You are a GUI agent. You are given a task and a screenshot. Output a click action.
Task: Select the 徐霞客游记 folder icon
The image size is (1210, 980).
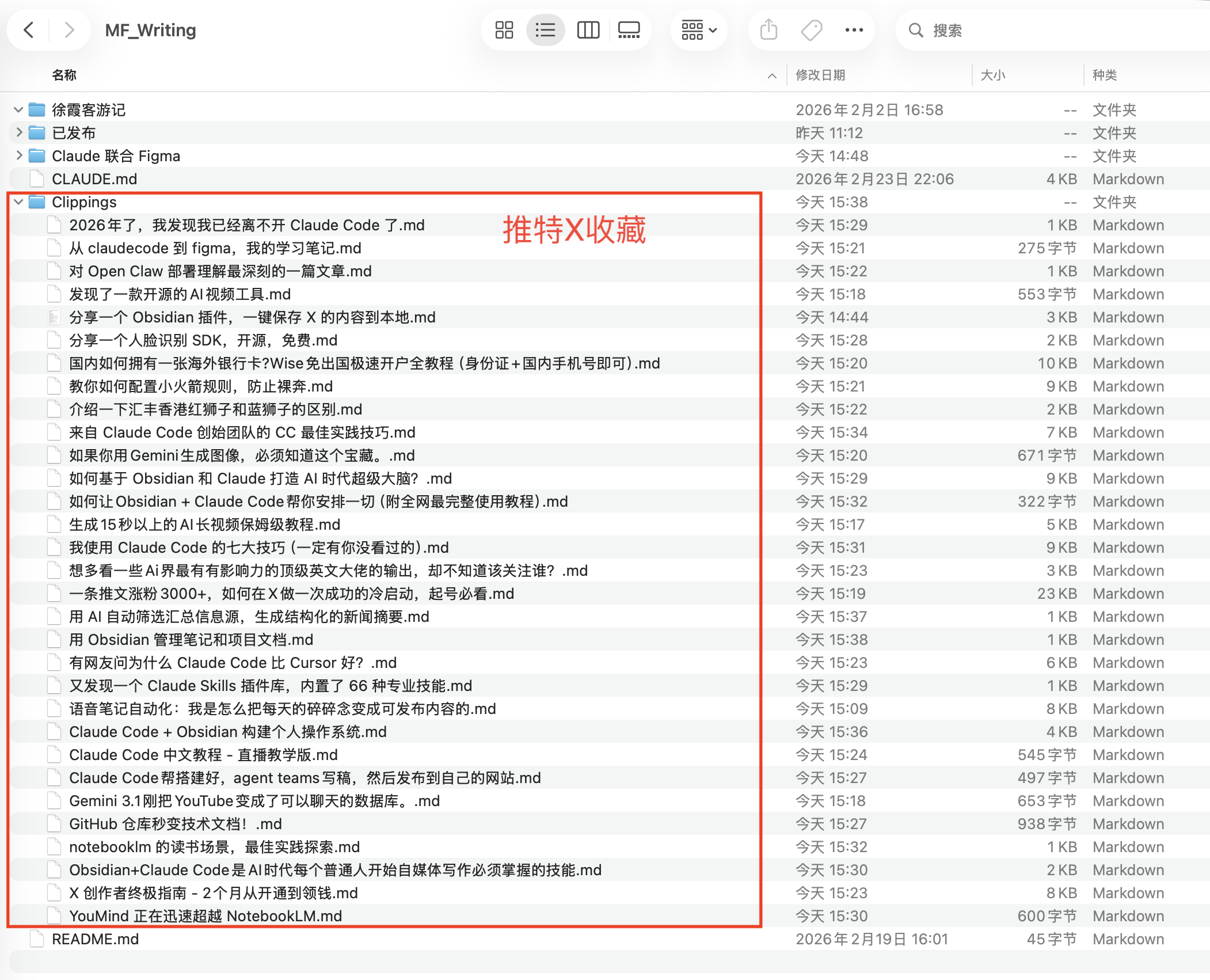coord(37,109)
